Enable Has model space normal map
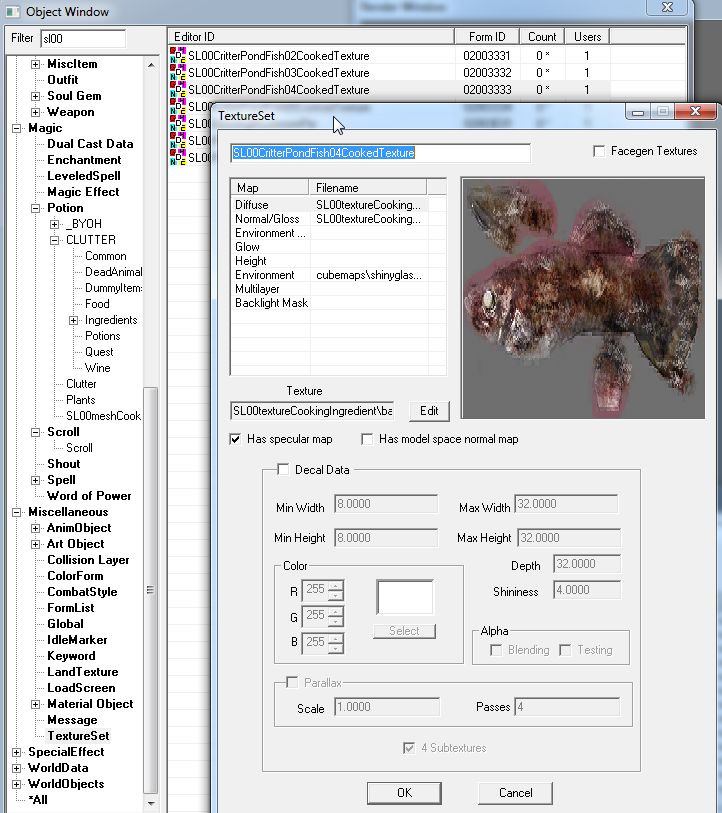Viewport: 722px width, 813px height. pyautogui.click(x=367, y=439)
